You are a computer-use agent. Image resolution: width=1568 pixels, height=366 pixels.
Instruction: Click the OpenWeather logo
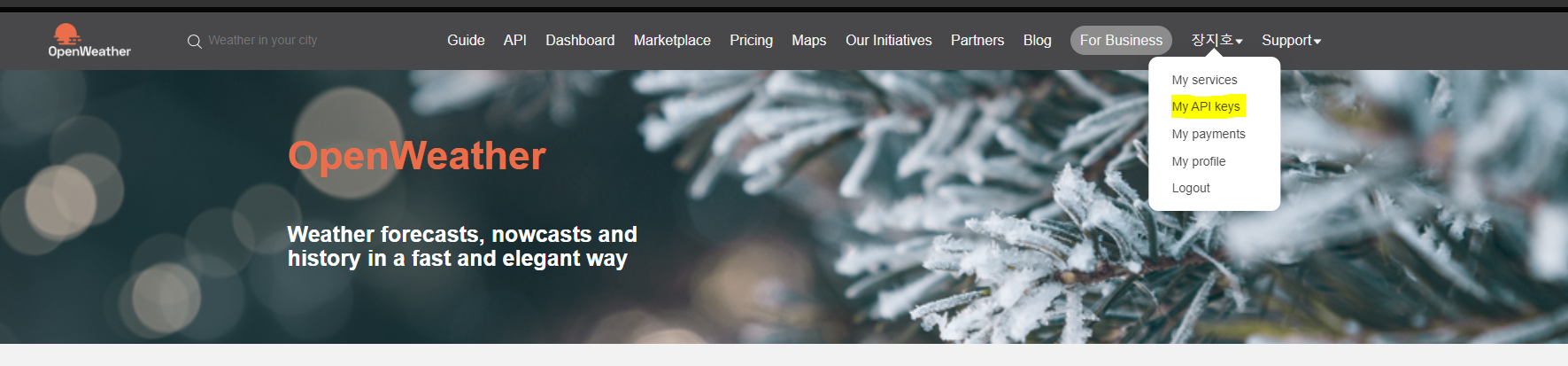[89, 41]
